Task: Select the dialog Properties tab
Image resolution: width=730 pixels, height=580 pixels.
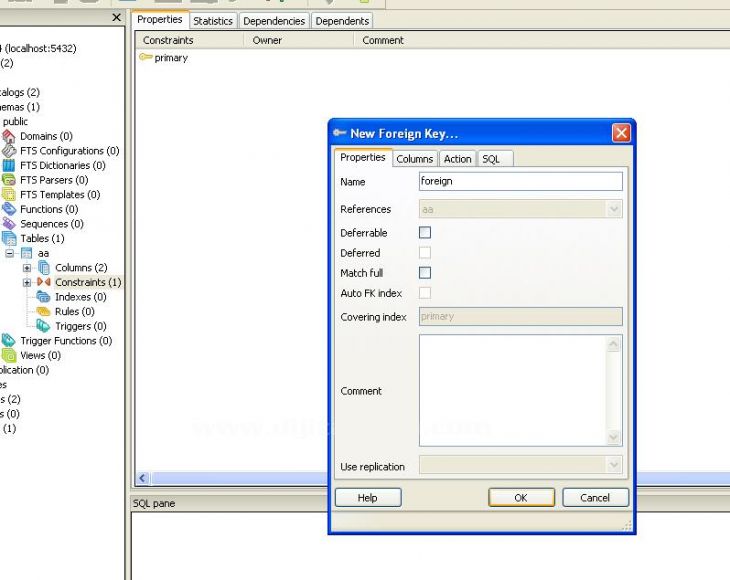Action: point(363,157)
